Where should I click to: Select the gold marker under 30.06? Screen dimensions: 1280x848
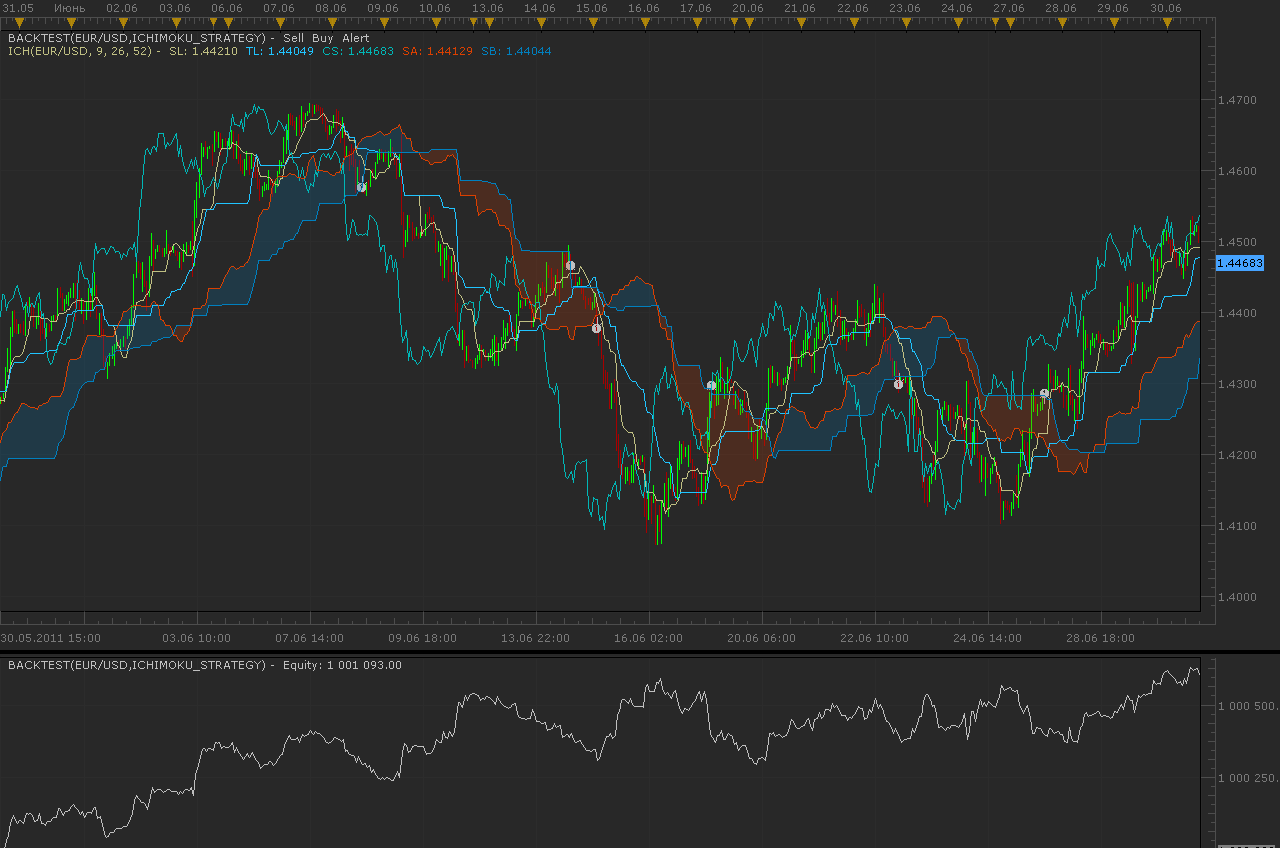click(1166, 21)
